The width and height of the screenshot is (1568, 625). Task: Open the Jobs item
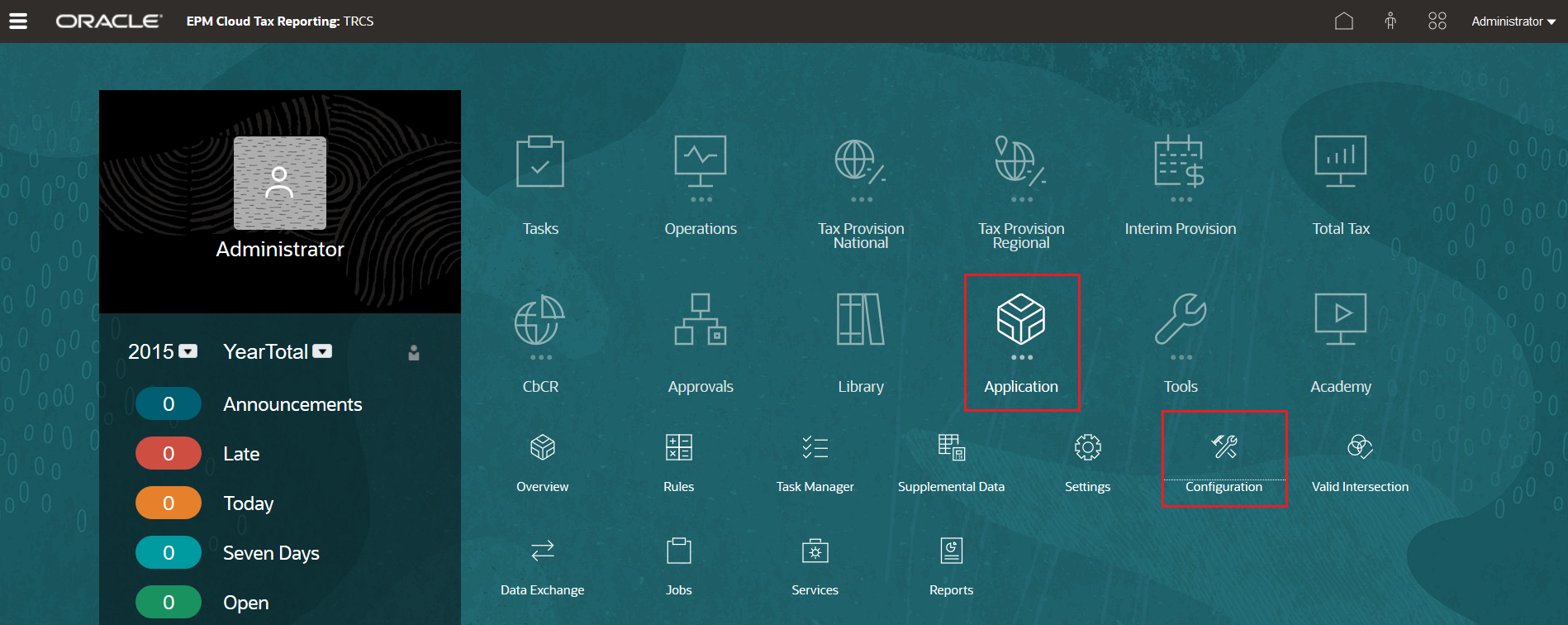[679, 567]
